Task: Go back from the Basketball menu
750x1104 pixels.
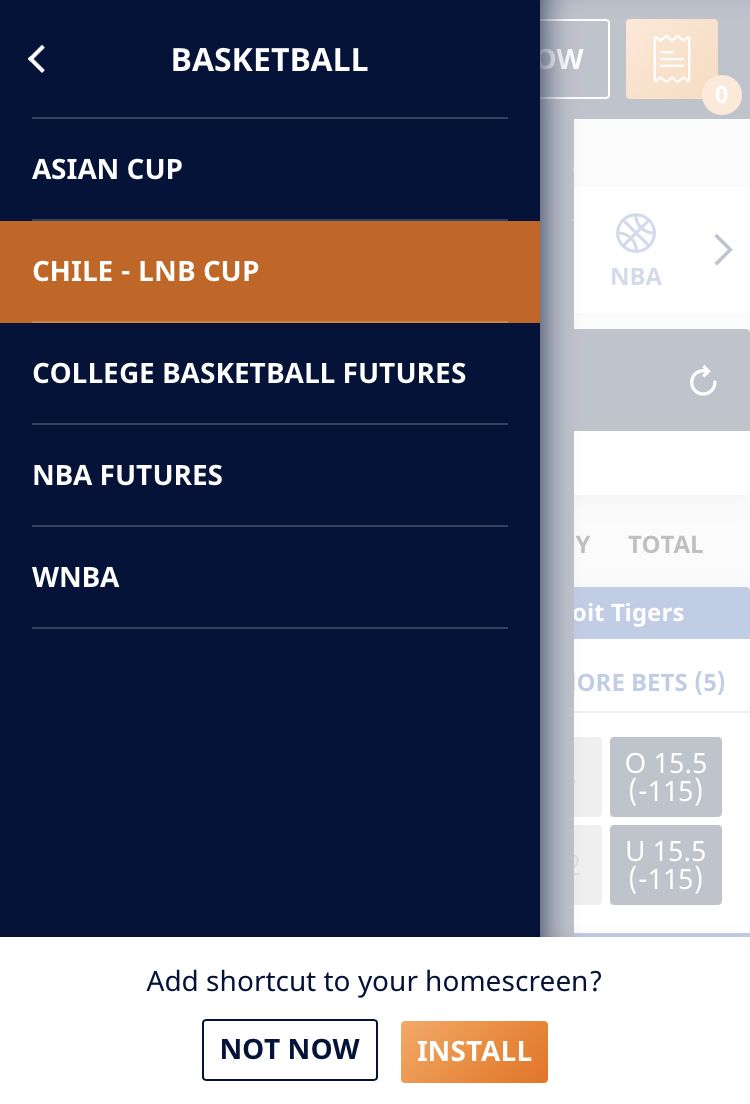Action: [x=37, y=59]
